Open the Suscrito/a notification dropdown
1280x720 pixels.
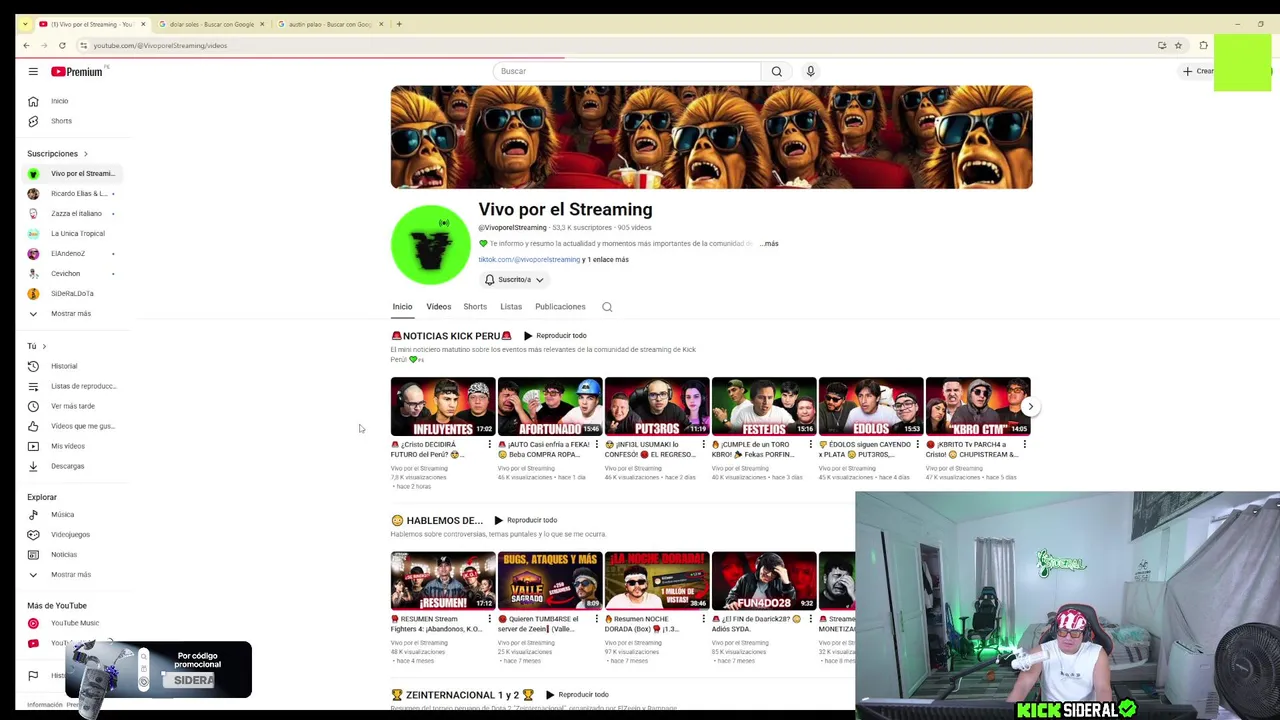click(514, 280)
